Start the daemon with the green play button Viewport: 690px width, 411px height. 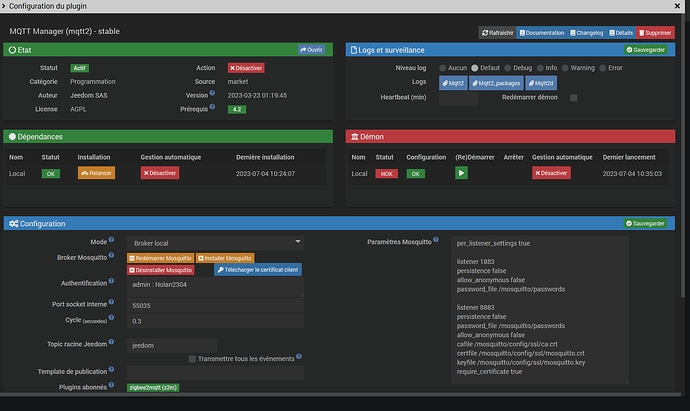[x=461, y=173]
